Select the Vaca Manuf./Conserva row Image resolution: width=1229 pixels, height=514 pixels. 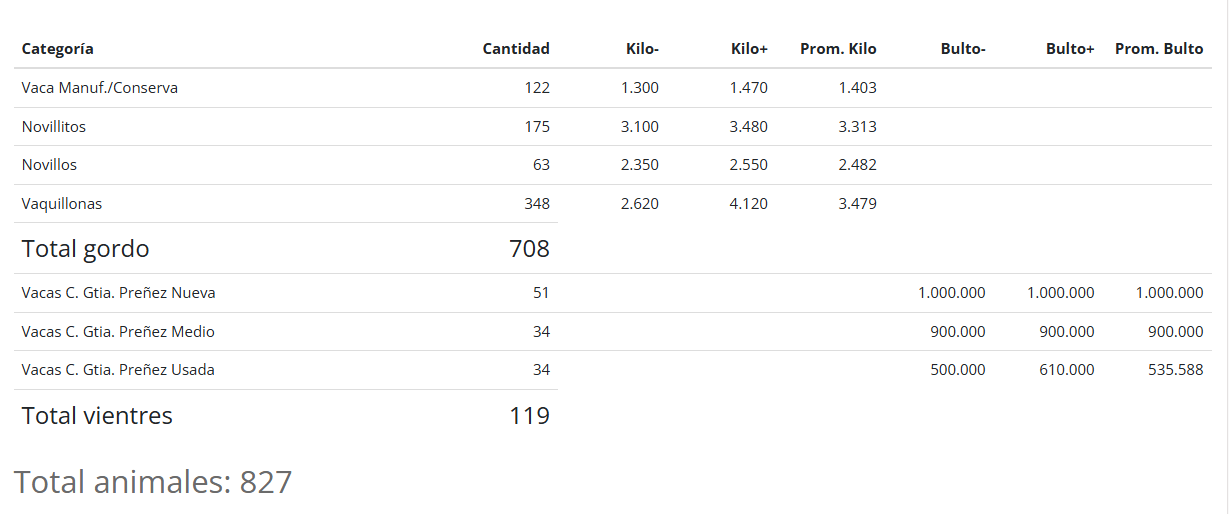pyautogui.click(x=613, y=88)
